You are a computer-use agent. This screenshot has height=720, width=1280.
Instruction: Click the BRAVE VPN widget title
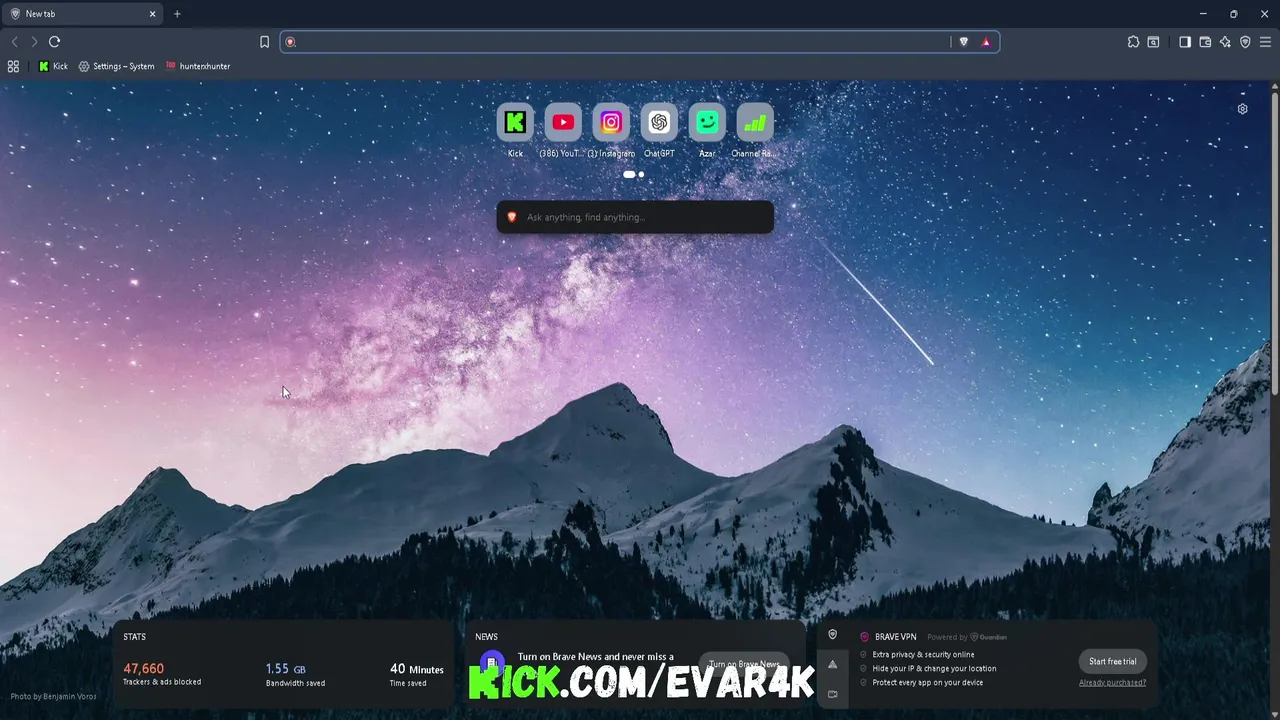[x=895, y=637]
